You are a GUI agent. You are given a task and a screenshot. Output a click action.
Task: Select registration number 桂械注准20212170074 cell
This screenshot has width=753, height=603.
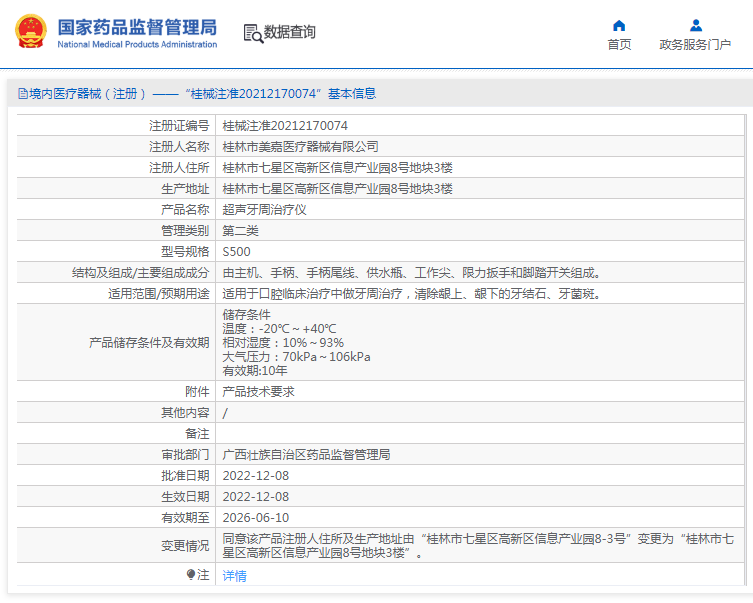285,126
